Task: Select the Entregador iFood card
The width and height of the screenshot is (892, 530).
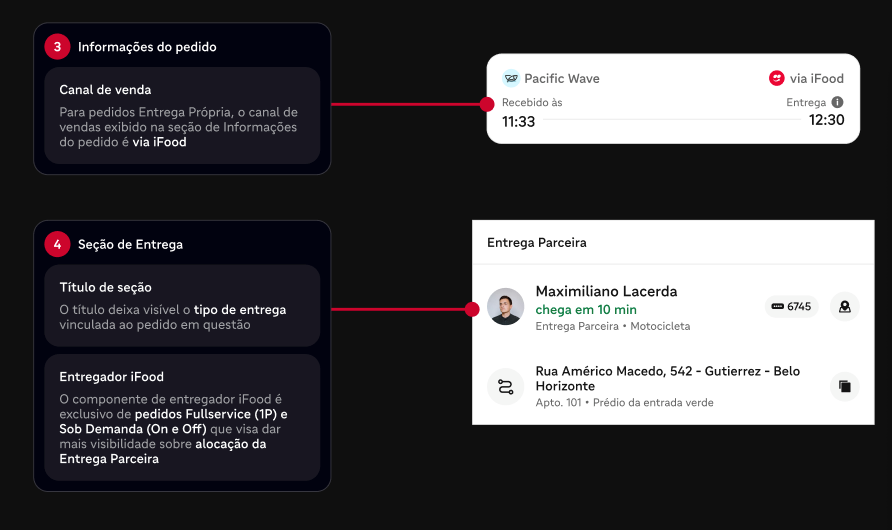Action: (182, 417)
